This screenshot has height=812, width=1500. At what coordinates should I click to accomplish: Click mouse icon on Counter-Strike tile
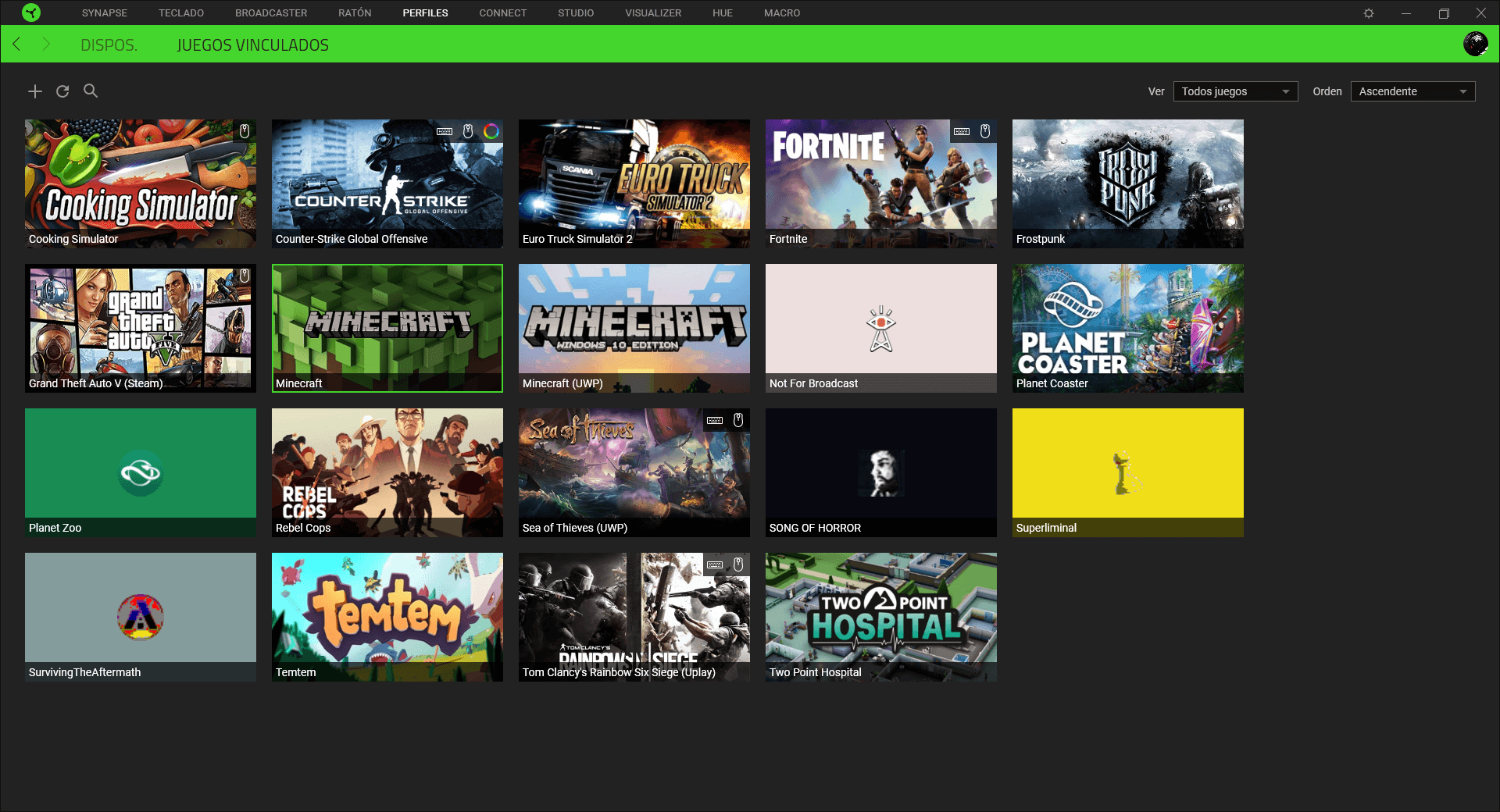click(468, 131)
